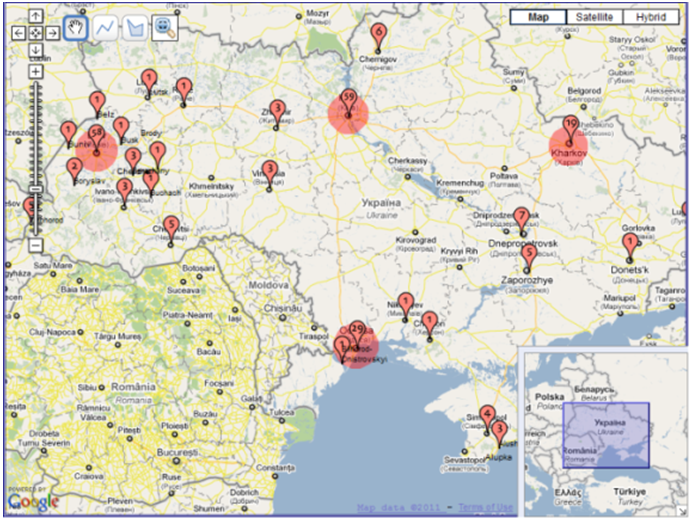The width and height of the screenshot is (692, 521).
Task: Click the Google logo
Action: (x=33, y=502)
